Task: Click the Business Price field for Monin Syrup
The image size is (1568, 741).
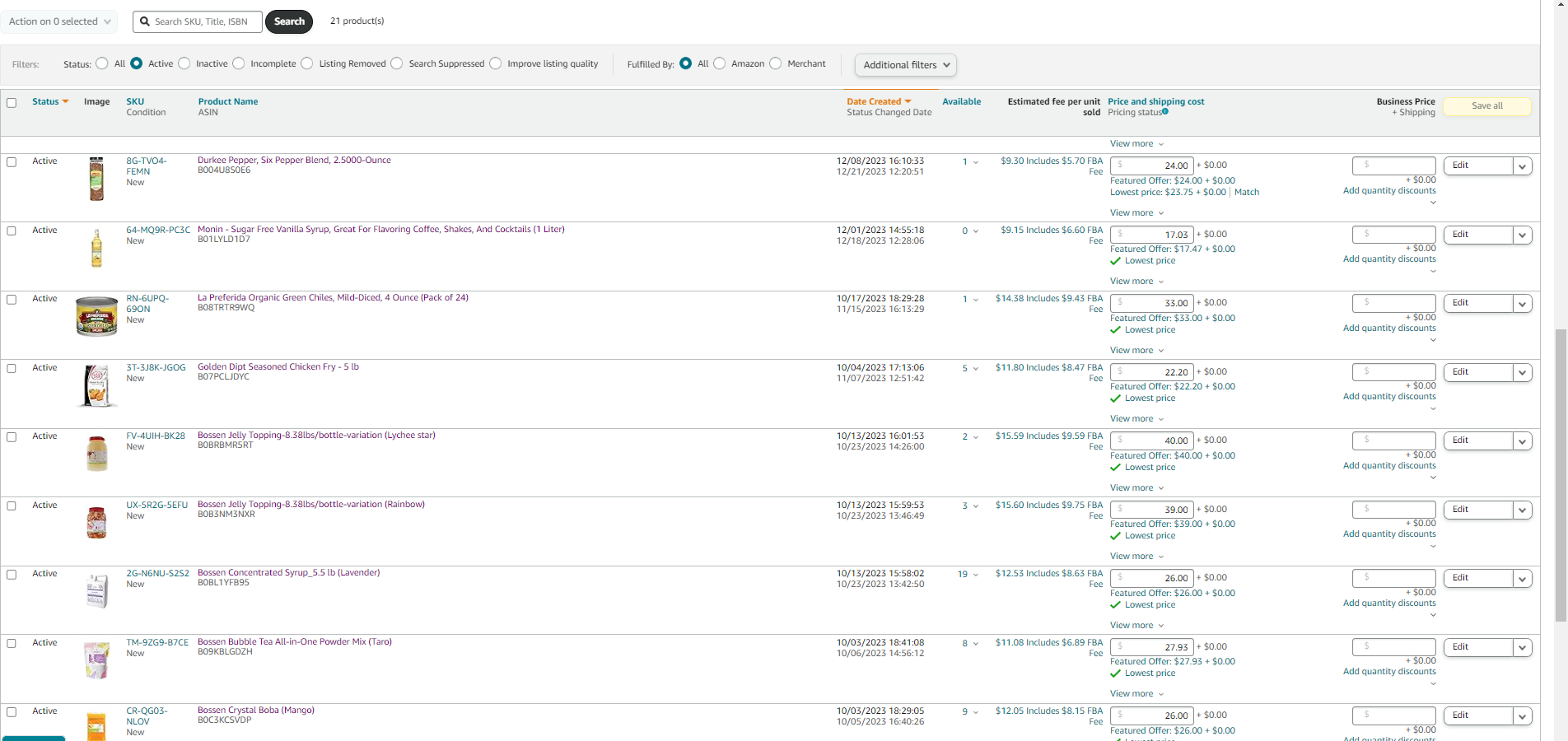Action: pos(1393,235)
